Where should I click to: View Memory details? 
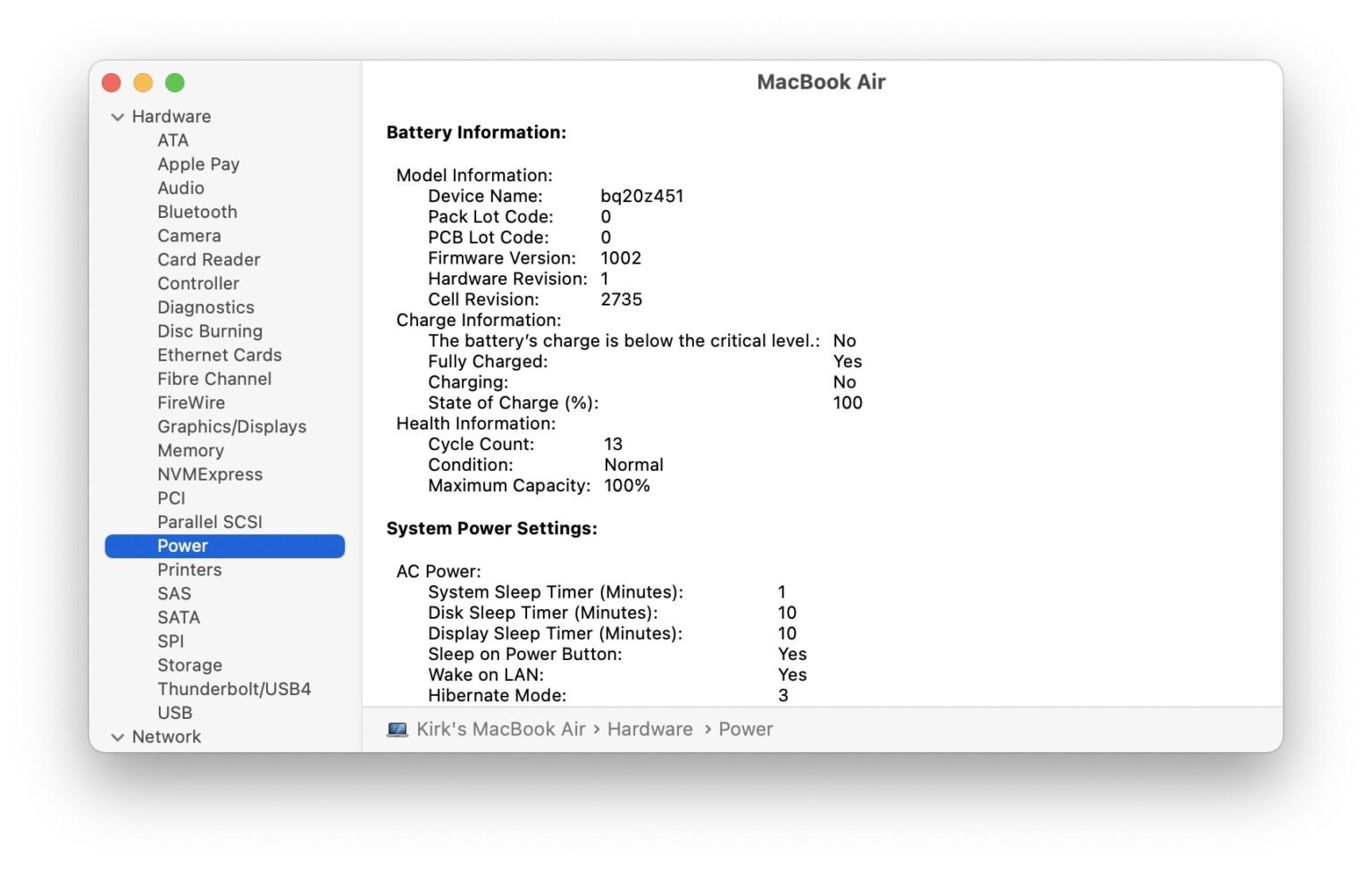[190, 450]
